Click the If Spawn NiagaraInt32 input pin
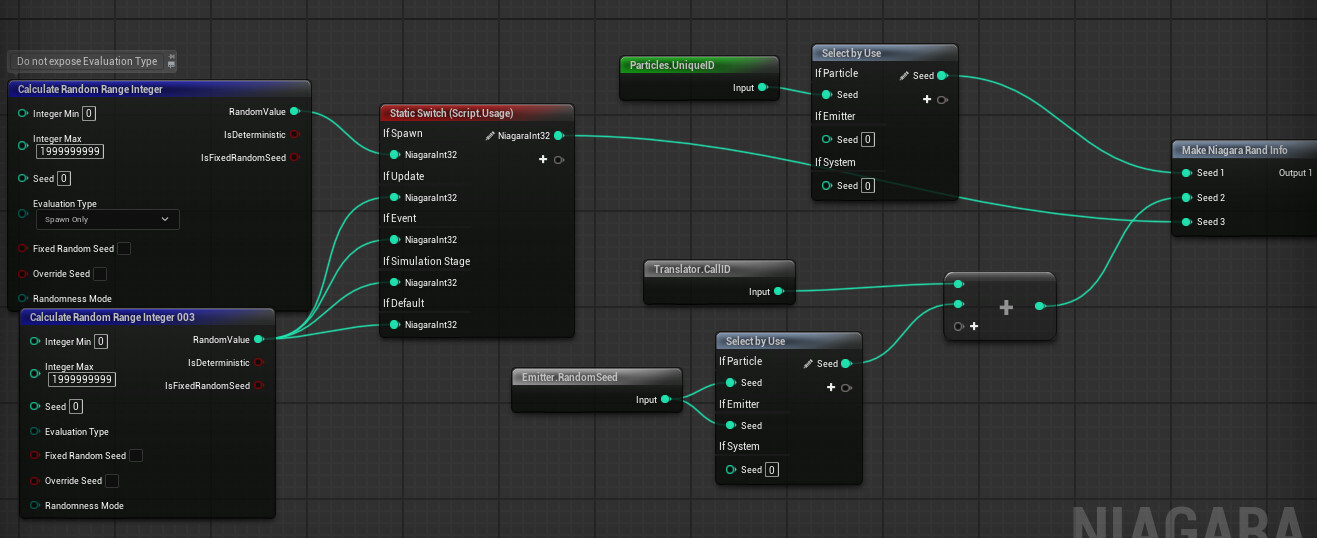 point(395,155)
